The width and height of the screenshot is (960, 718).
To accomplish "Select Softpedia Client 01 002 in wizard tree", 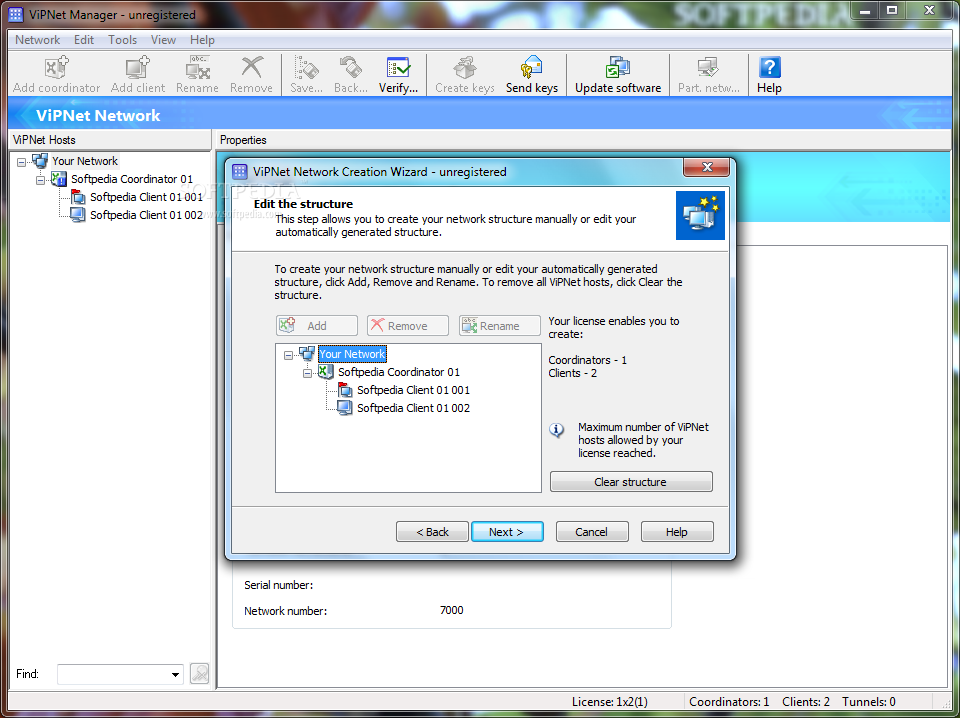I will (x=413, y=408).
